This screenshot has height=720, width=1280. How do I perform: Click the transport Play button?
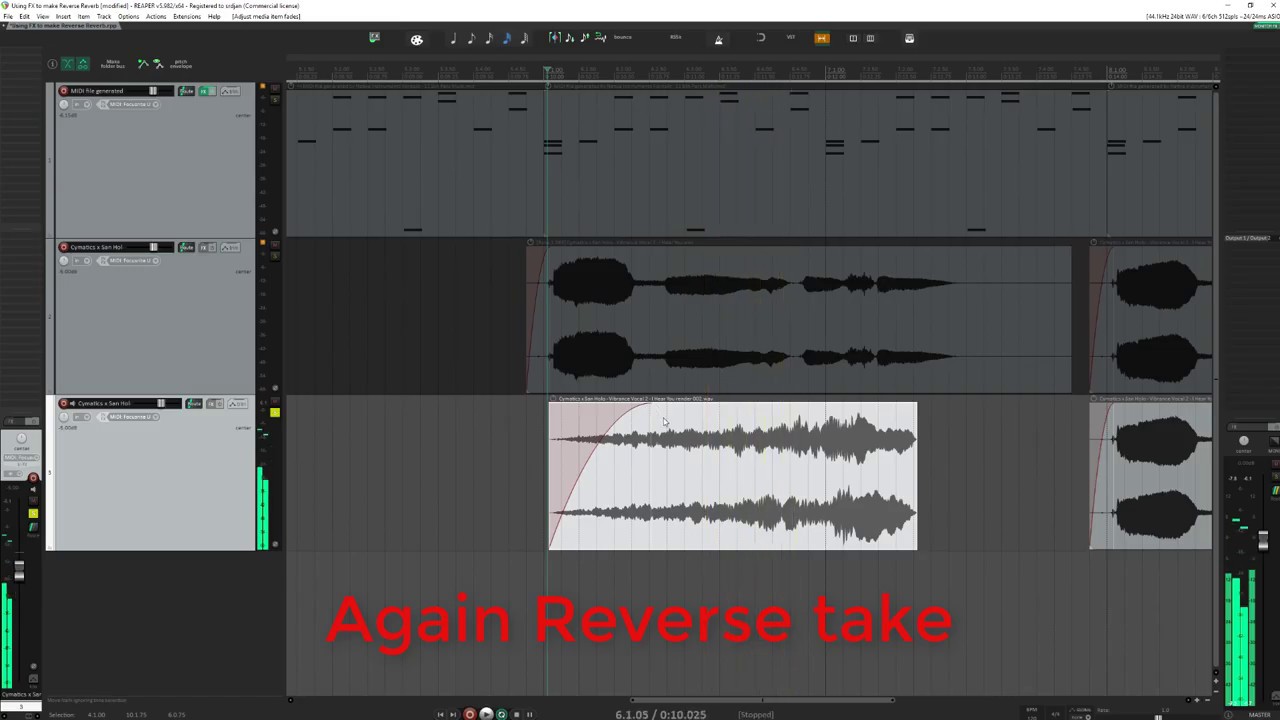click(486, 714)
